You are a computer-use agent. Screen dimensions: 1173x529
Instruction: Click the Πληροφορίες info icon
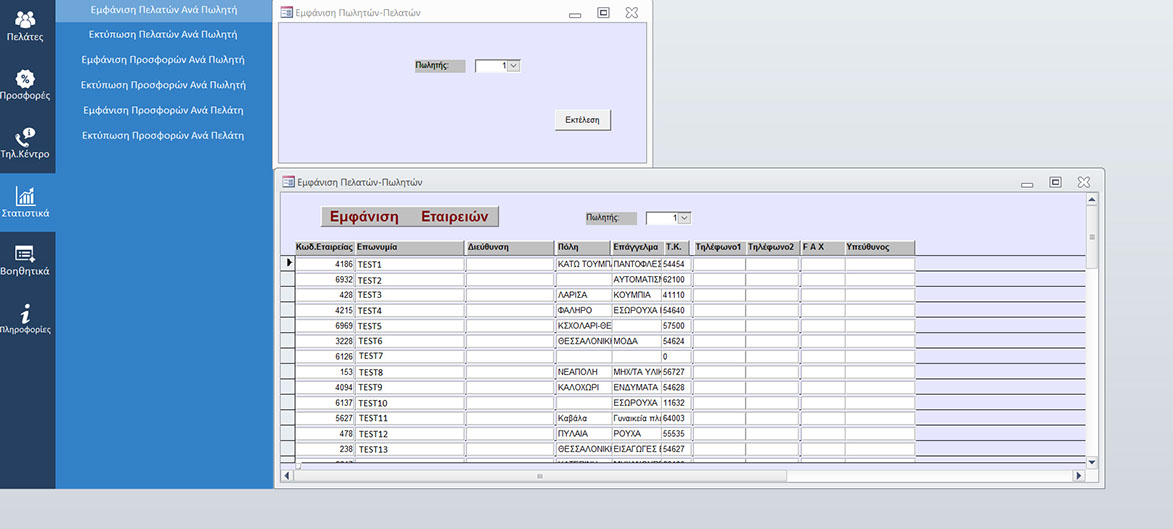click(x=26, y=312)
